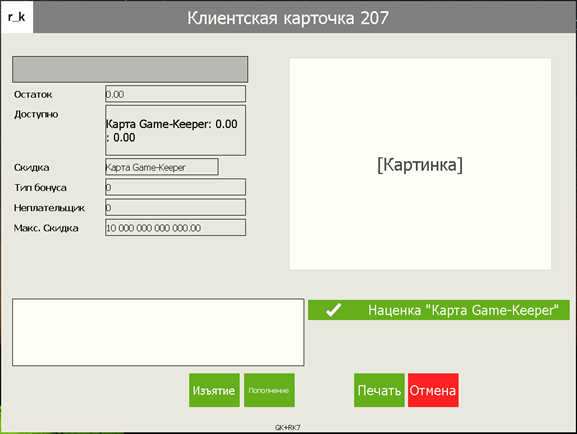Click the Доступно balance box
Screen dimensions: 577x434
point(176,130)
